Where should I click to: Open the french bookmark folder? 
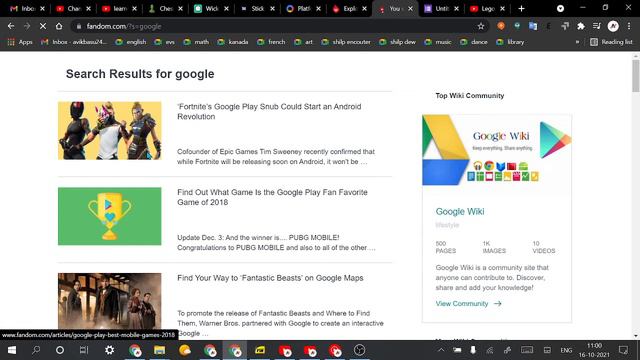(x=271, y=42)
